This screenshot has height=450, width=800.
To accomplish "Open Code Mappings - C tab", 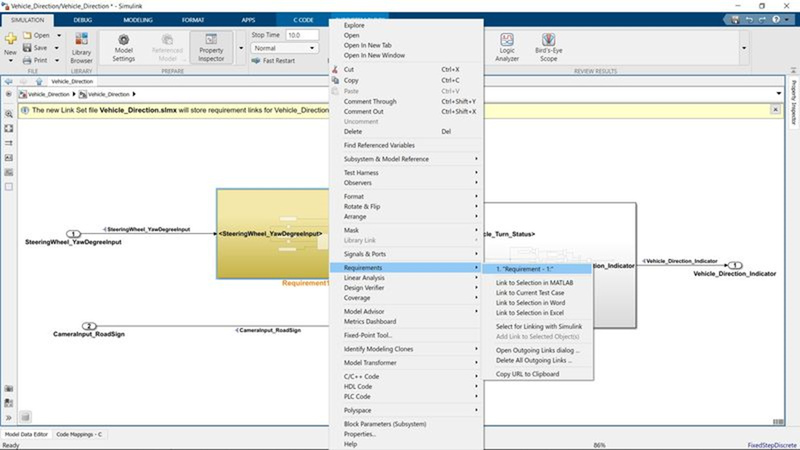I will [79, 434].
